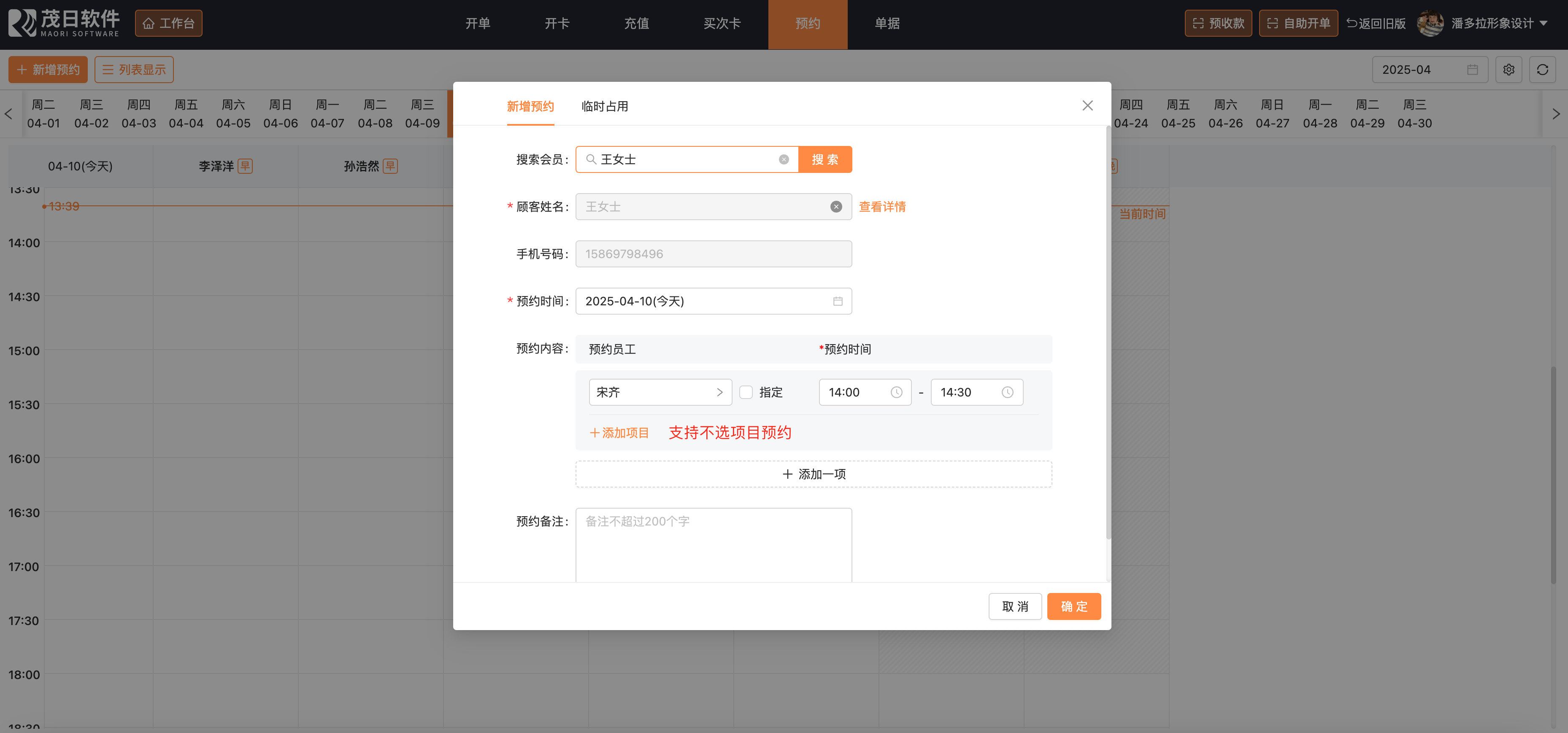Click clock icon in 14:30 end time
Image resolution: width=1568 pixels, height=733 pixels.
point(1007,392)
